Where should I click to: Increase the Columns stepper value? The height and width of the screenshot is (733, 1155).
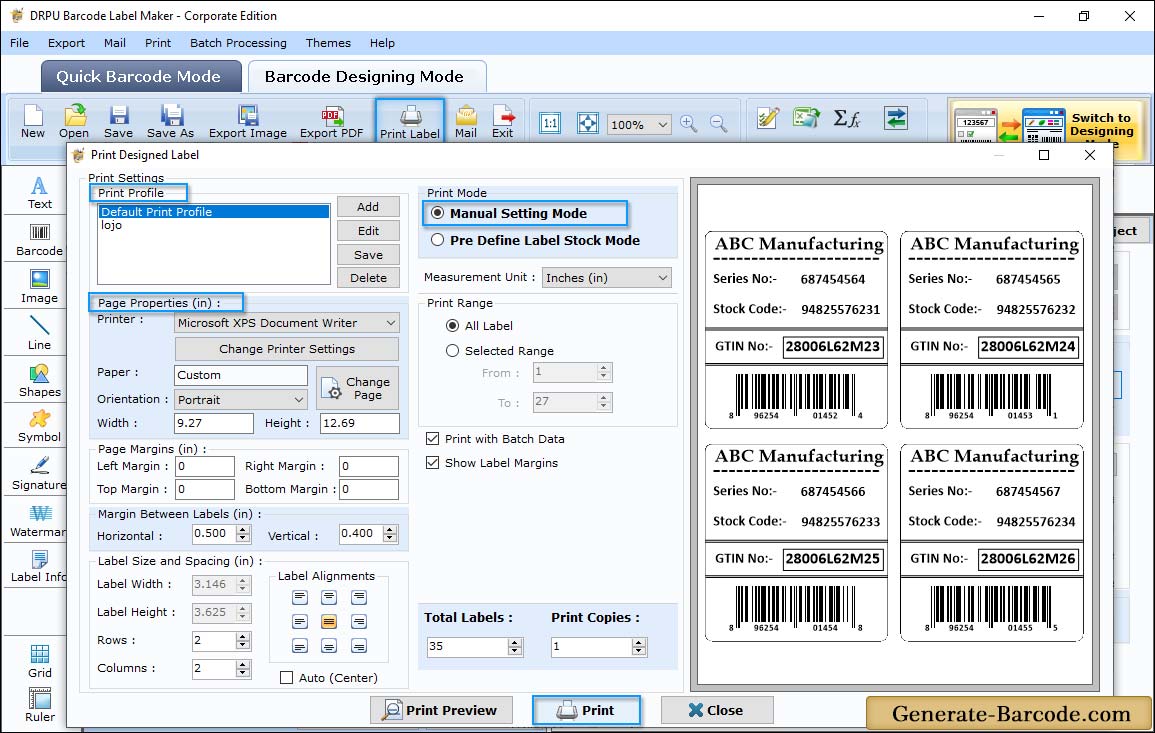[243, 664]
